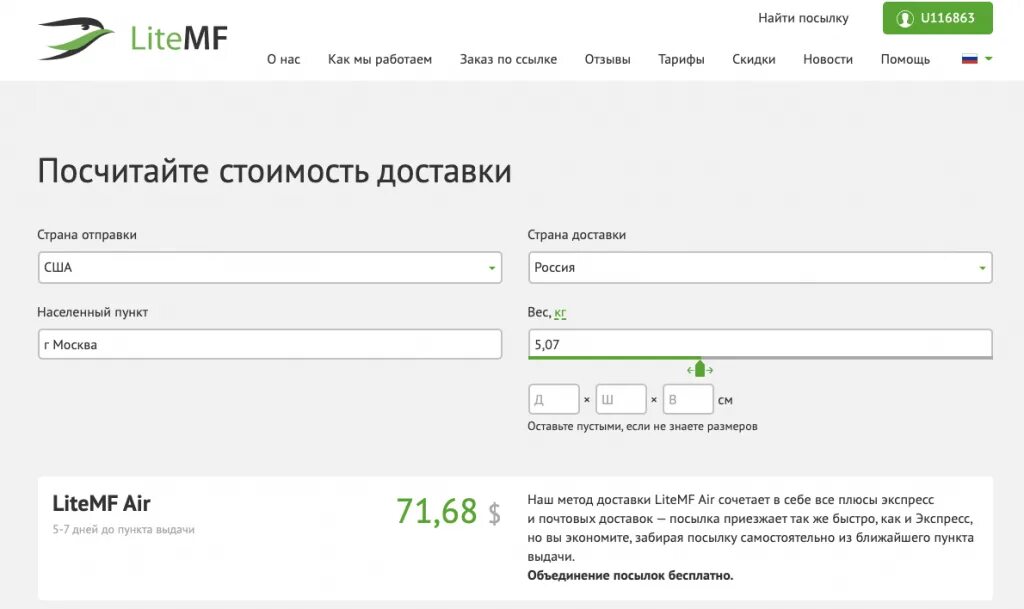
Task: Expand the language dropdown arrow
Action: (989, 59)
